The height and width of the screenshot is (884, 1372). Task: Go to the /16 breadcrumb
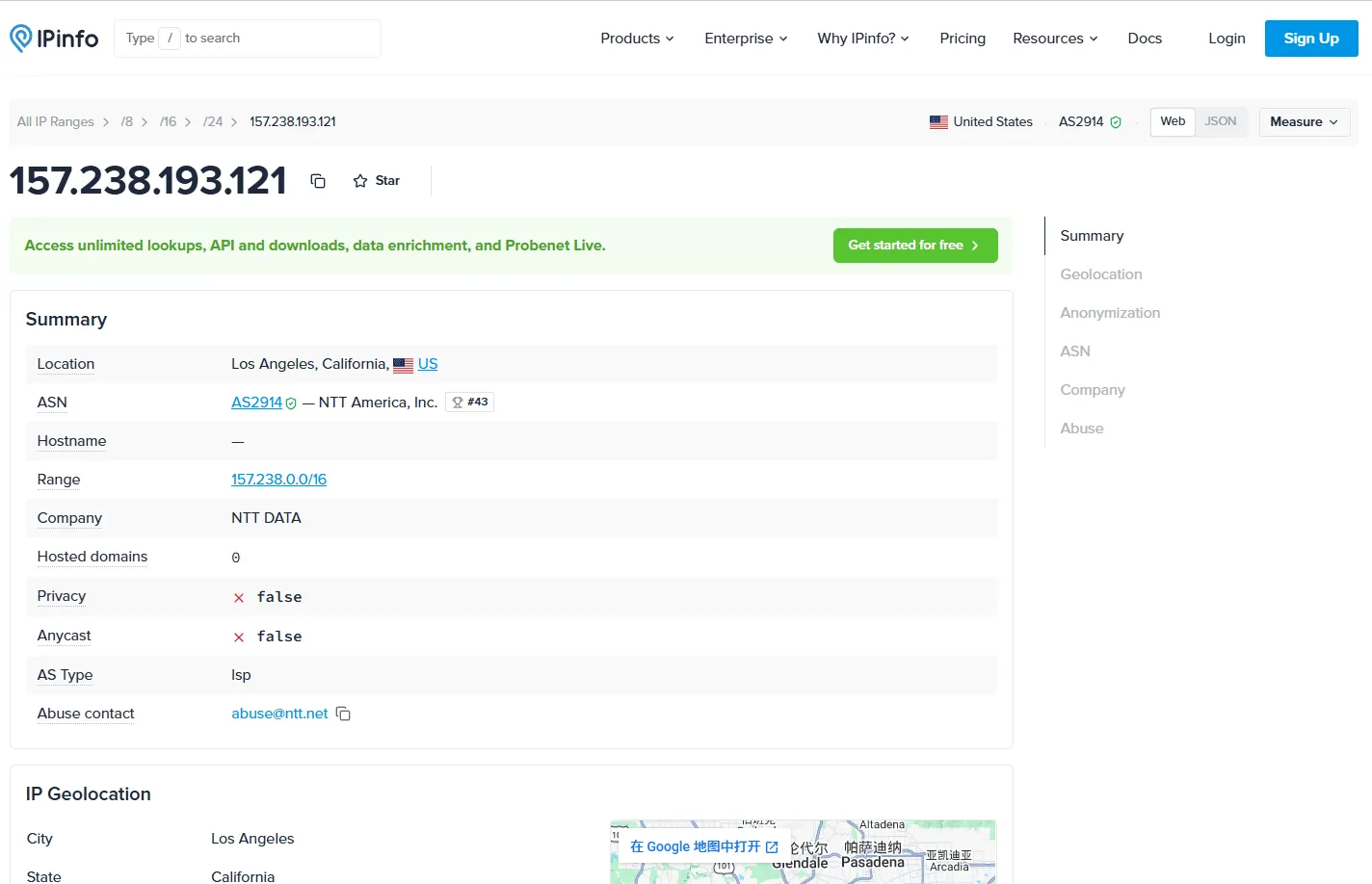169,122
